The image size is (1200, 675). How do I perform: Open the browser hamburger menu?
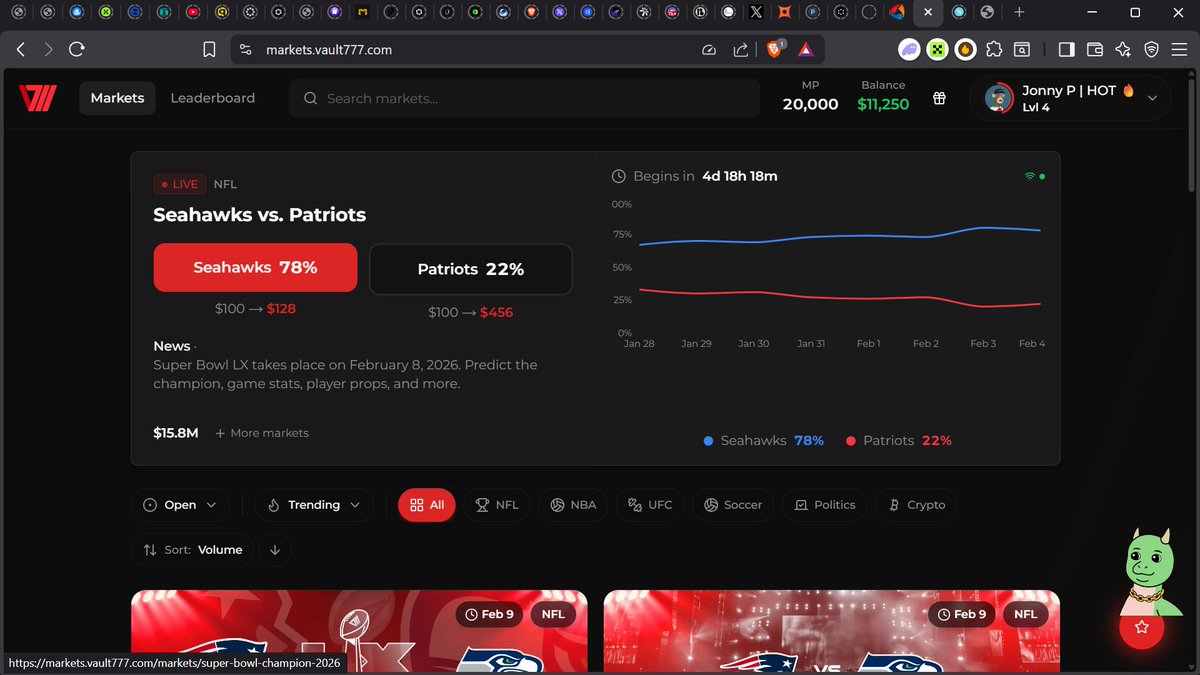pyautogui.click(x=1180, y=49)
